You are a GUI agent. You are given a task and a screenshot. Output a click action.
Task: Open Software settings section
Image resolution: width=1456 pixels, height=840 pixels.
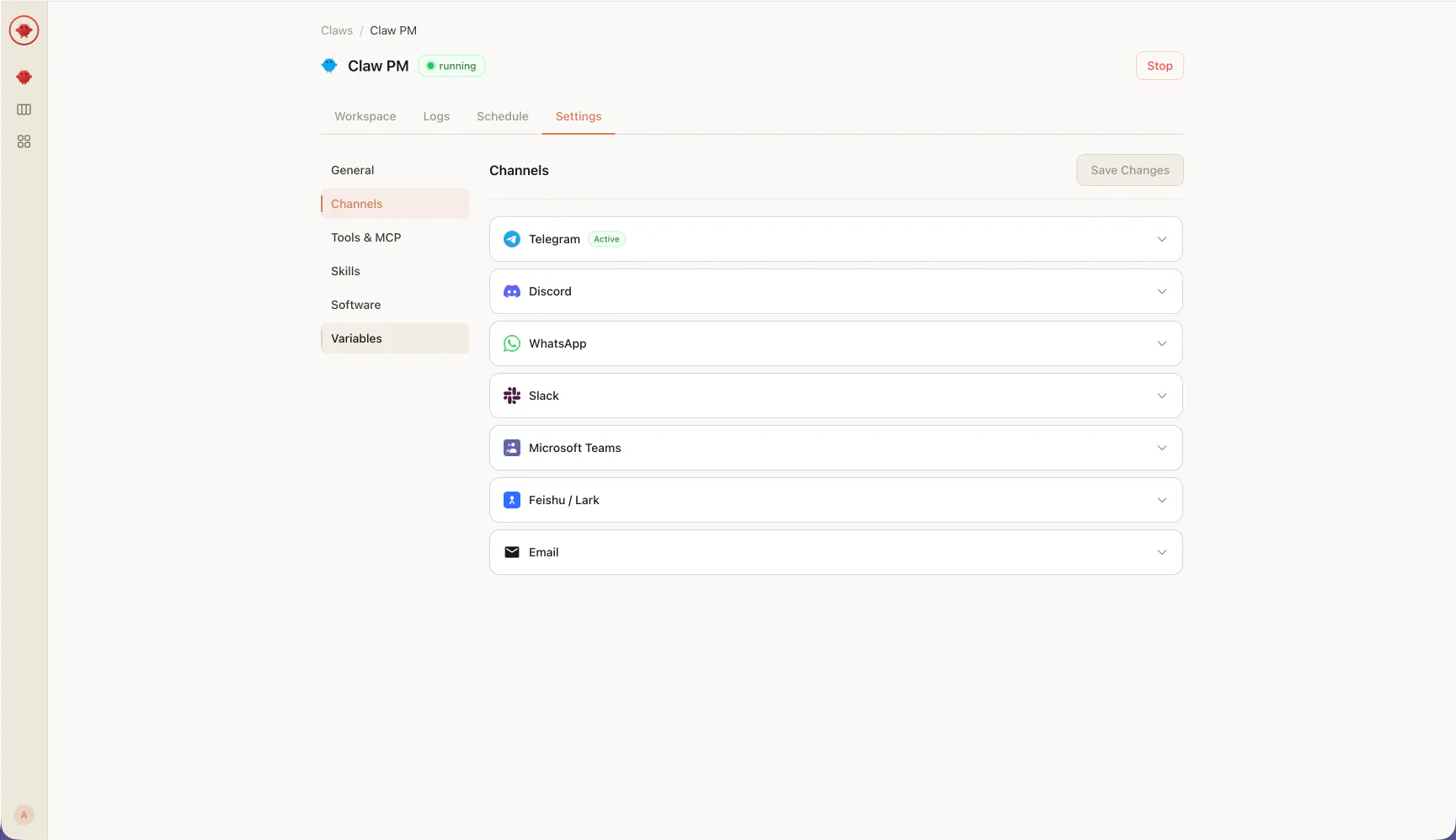coord(395,305)
